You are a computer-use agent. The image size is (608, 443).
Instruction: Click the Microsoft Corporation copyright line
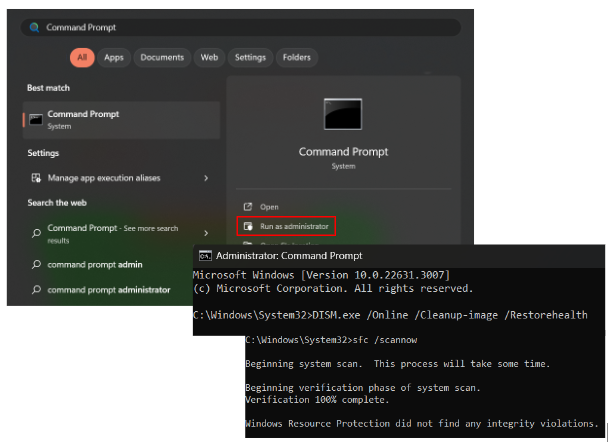[x=333, y=289]
